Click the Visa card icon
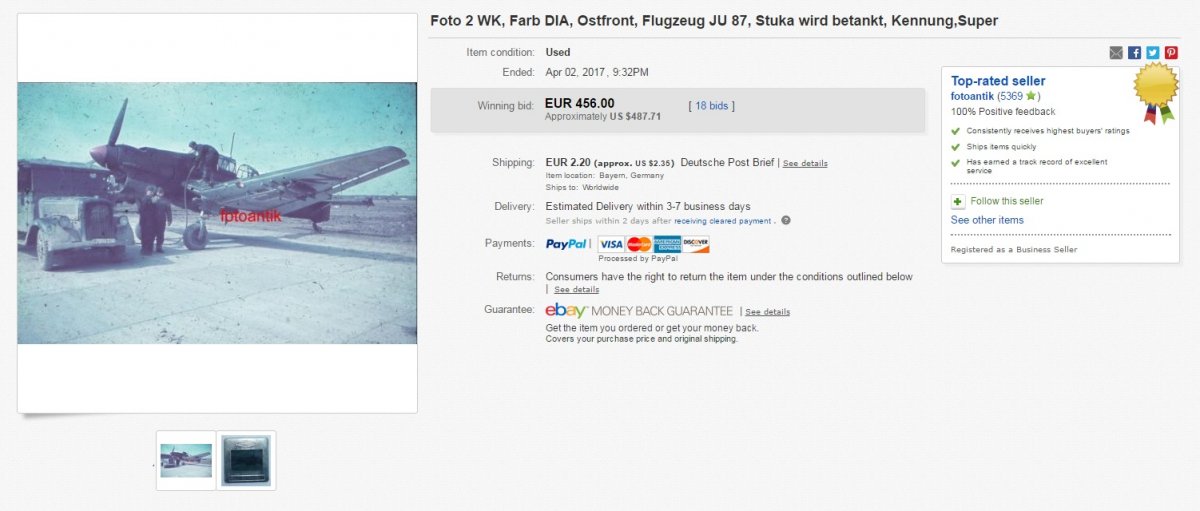The image size is (1200, 511). click(610, 243)
